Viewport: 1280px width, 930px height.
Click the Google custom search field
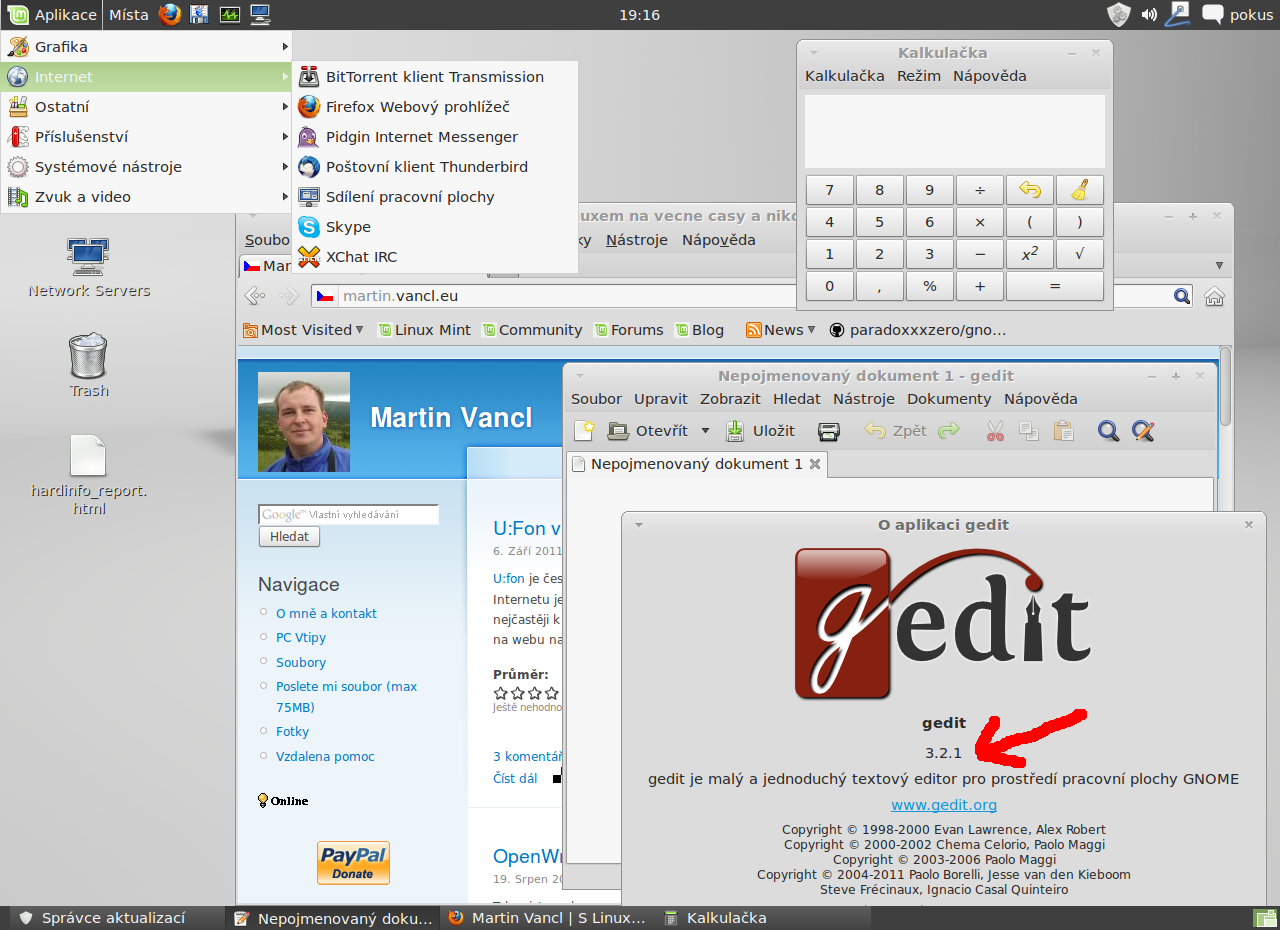click(348, 515)
